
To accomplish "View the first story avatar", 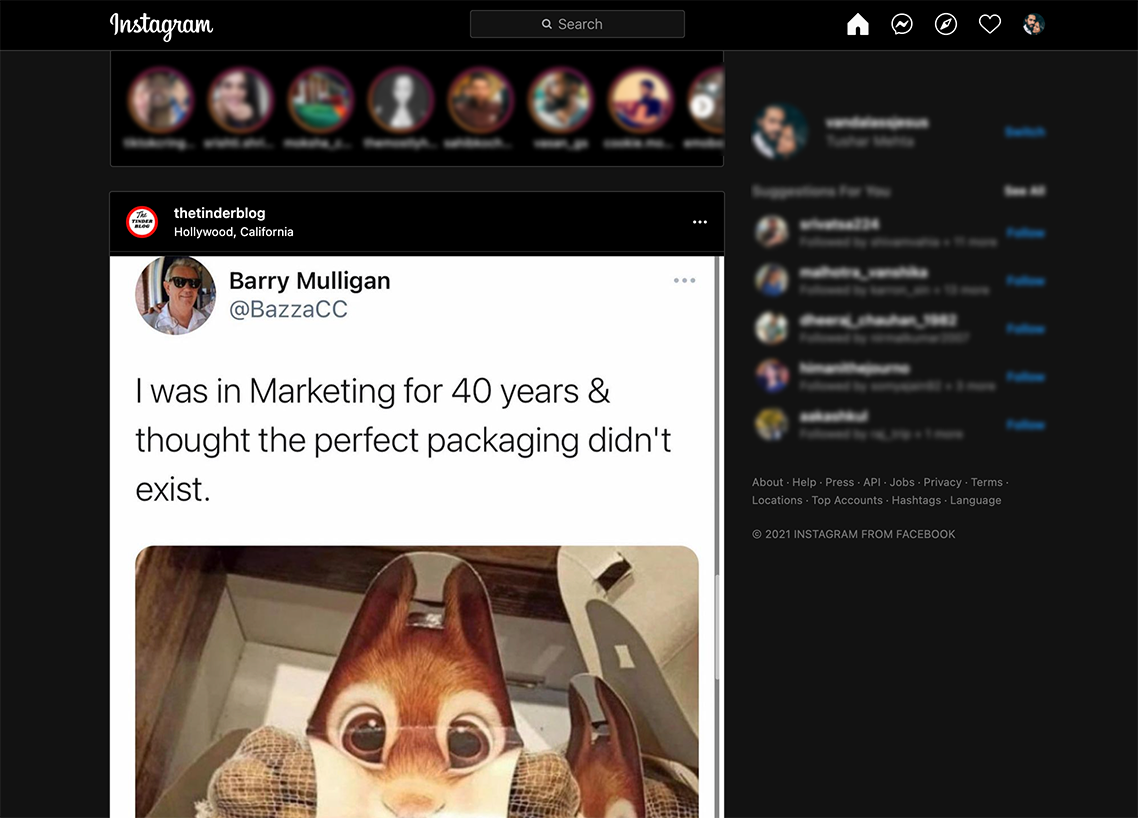I will 160,100.
